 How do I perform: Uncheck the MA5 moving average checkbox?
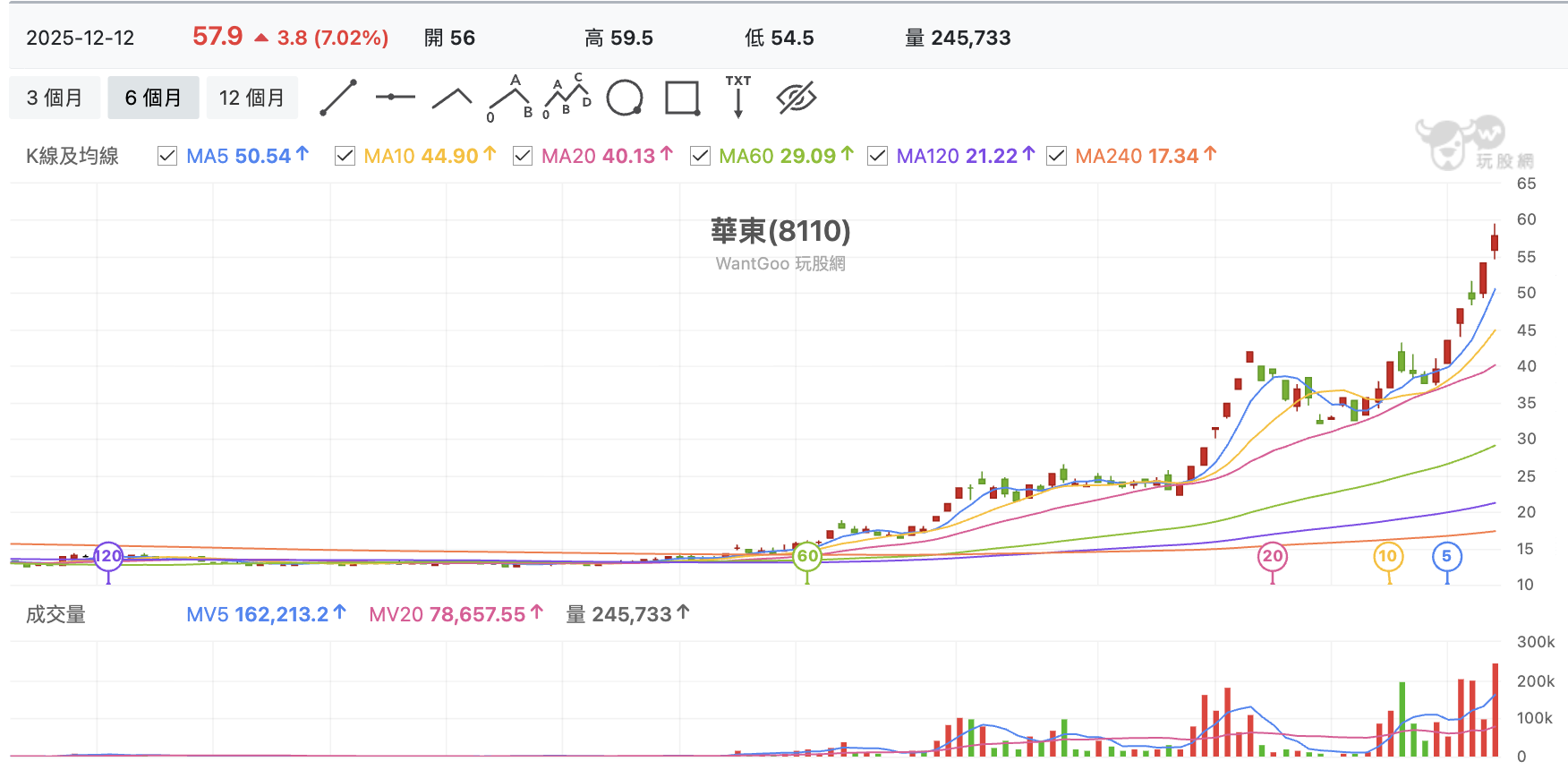[x=167, y=156]
